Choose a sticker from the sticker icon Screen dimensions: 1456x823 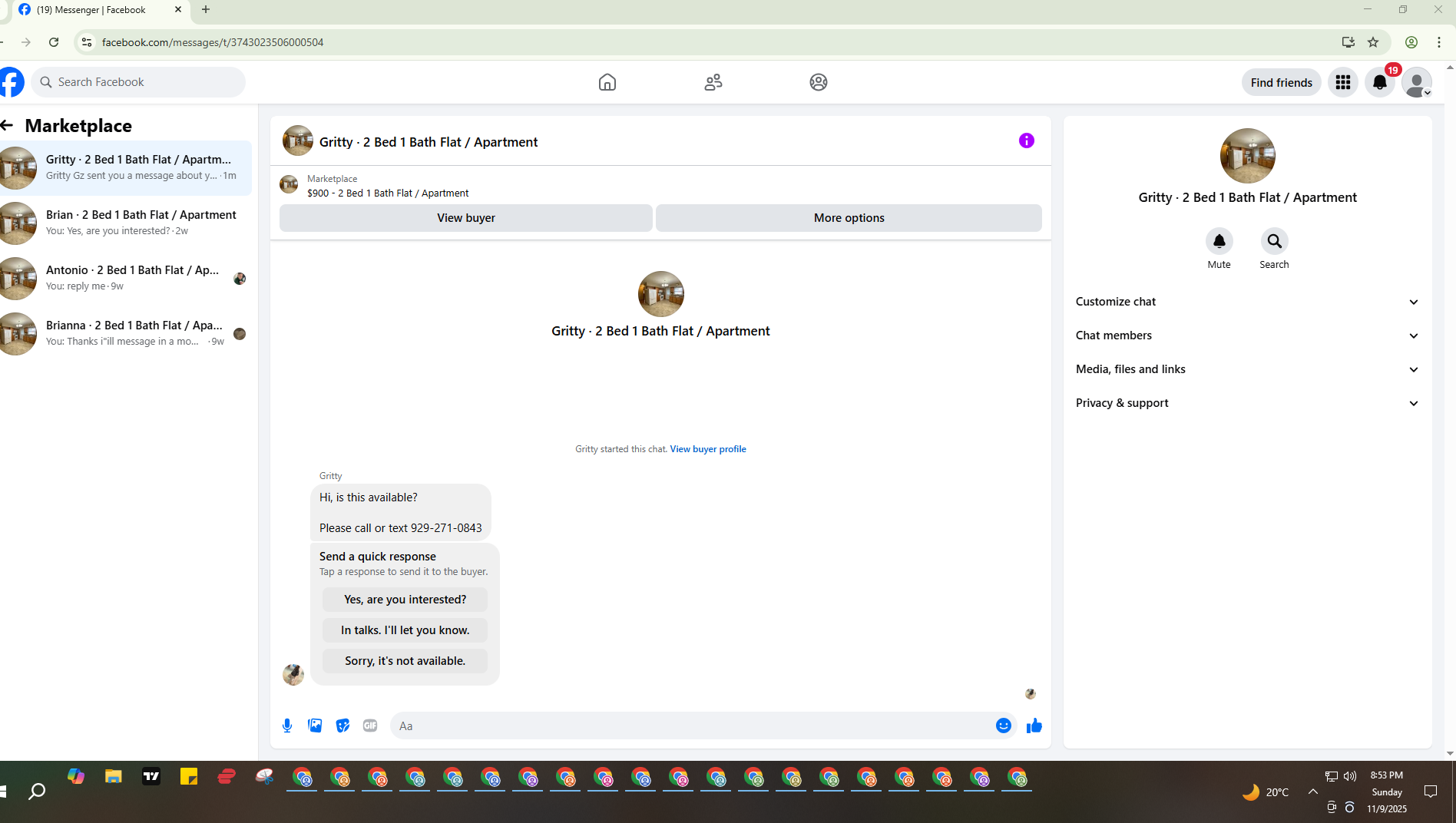pos(342,725)
